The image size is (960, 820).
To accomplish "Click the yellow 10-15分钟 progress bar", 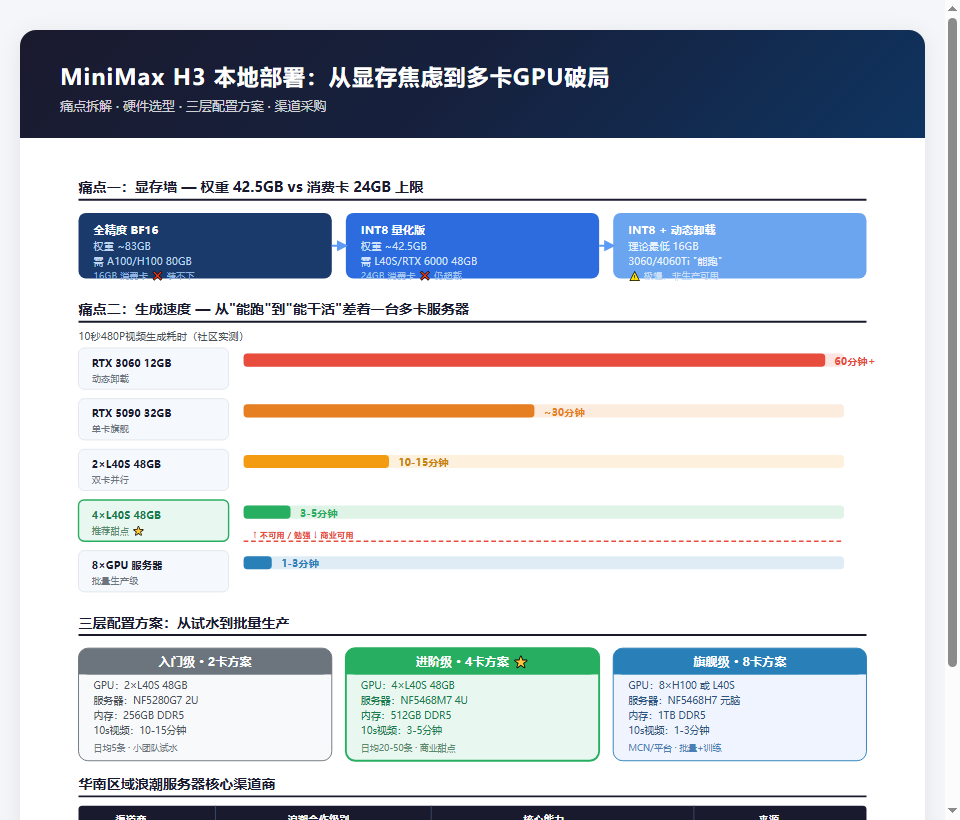I will pos(316,461).
